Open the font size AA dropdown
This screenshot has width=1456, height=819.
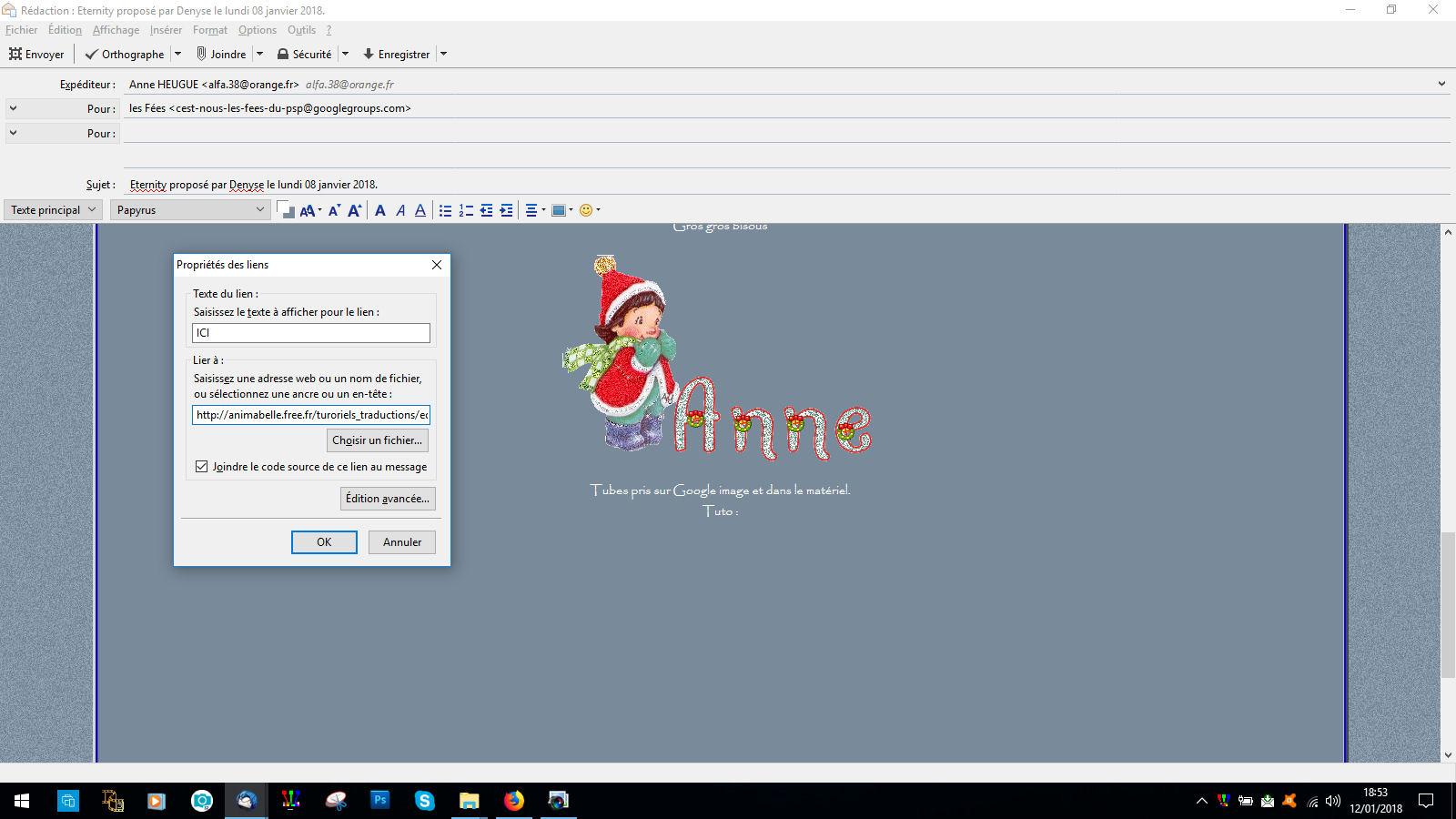pyautogui.click(x=310, y=210)
